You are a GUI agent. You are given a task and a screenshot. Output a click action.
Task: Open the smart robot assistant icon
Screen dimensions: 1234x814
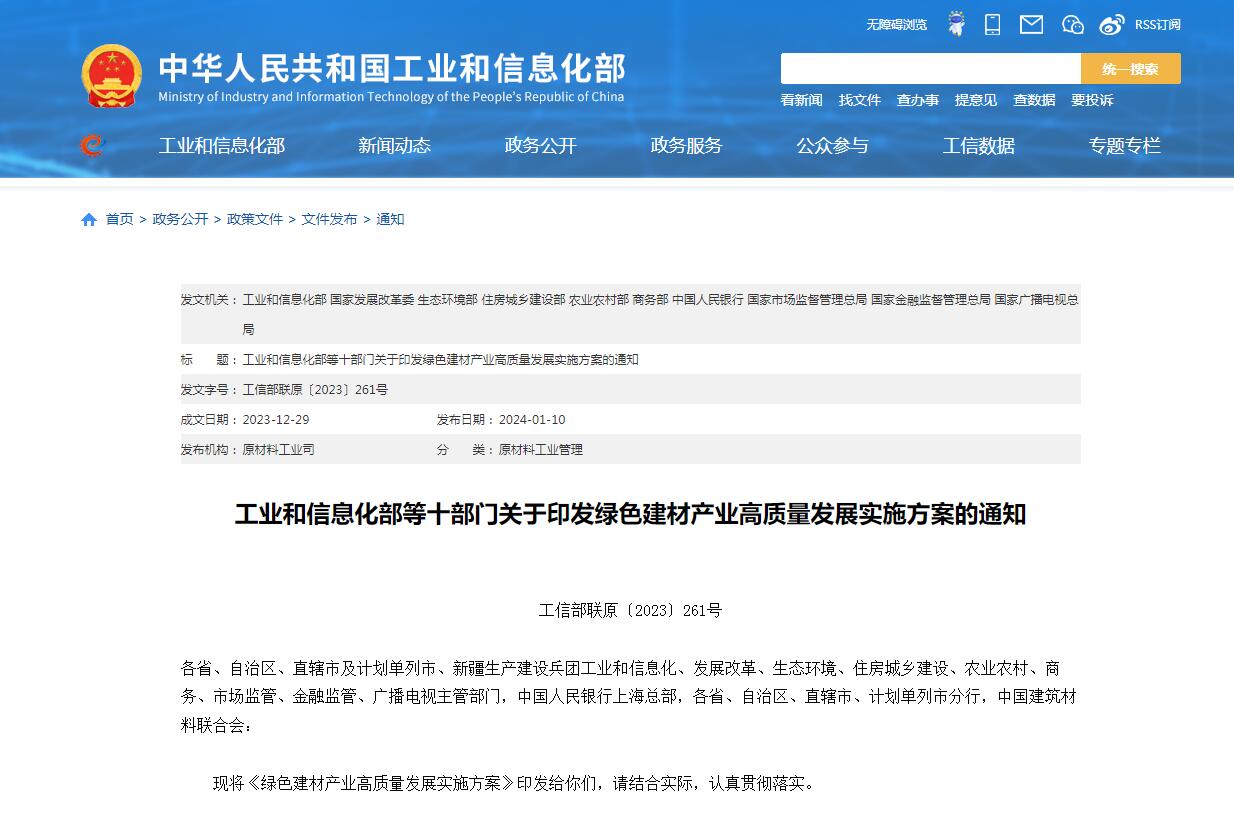pyautogui.click(x=956, y=24)
